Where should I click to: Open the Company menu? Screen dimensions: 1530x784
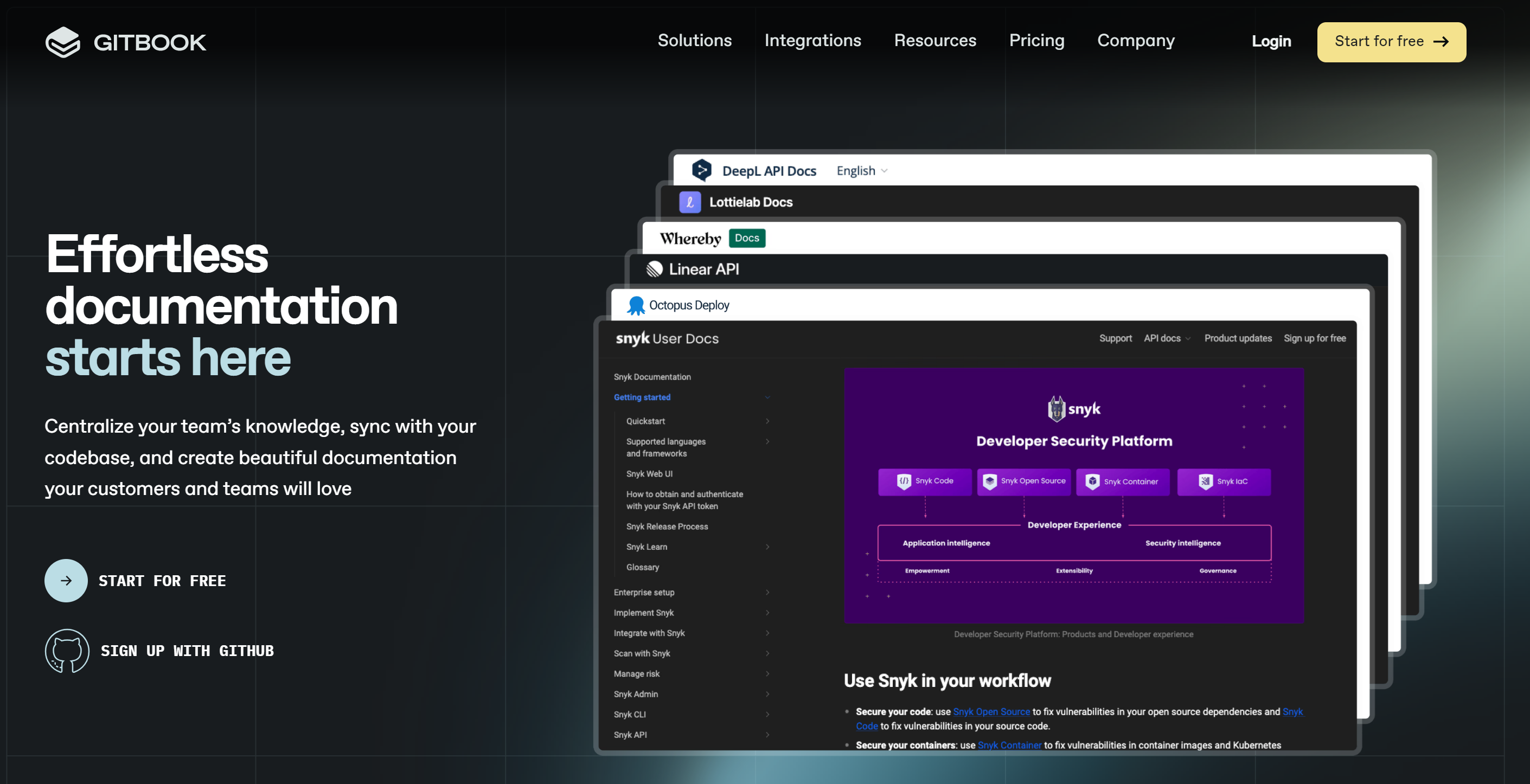1136,40
